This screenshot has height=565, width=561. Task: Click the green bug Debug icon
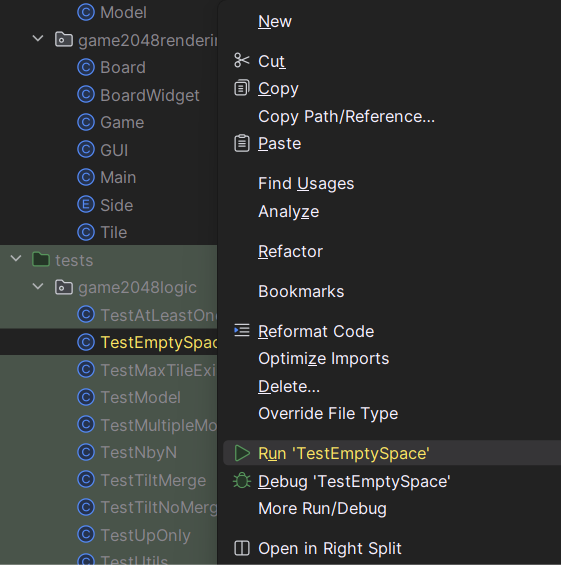[x=242, y=481]
